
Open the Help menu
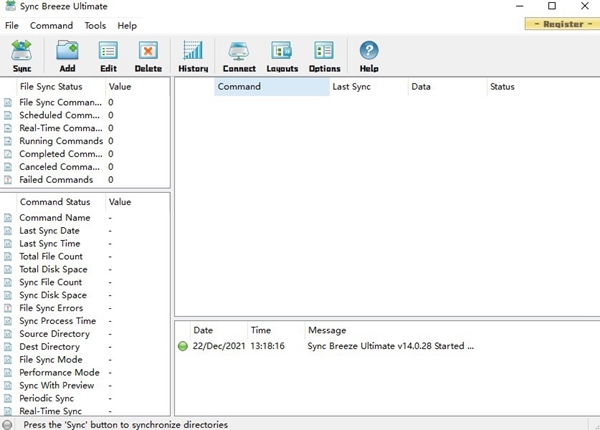click(x=127, y=26)
